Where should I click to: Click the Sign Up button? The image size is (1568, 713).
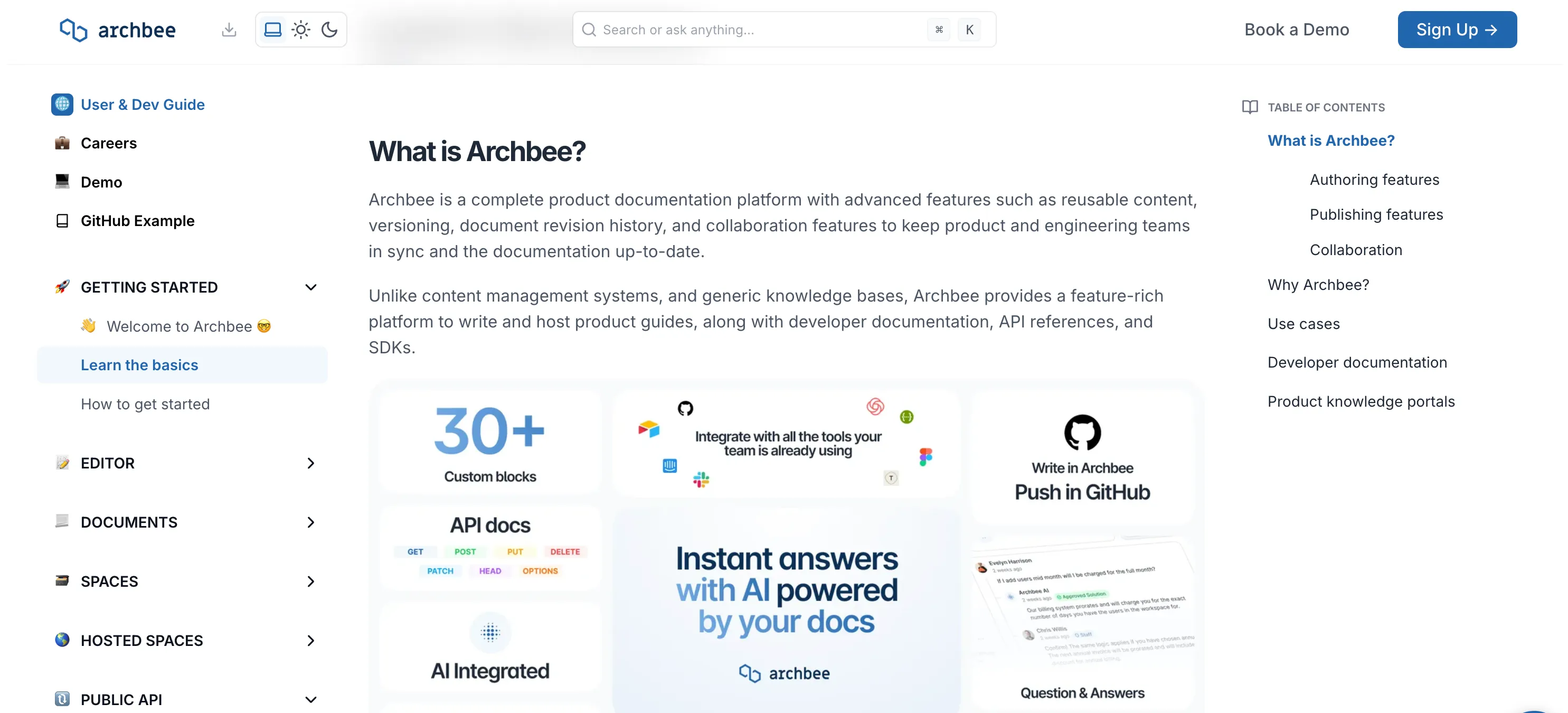[x=1457, y=29]
